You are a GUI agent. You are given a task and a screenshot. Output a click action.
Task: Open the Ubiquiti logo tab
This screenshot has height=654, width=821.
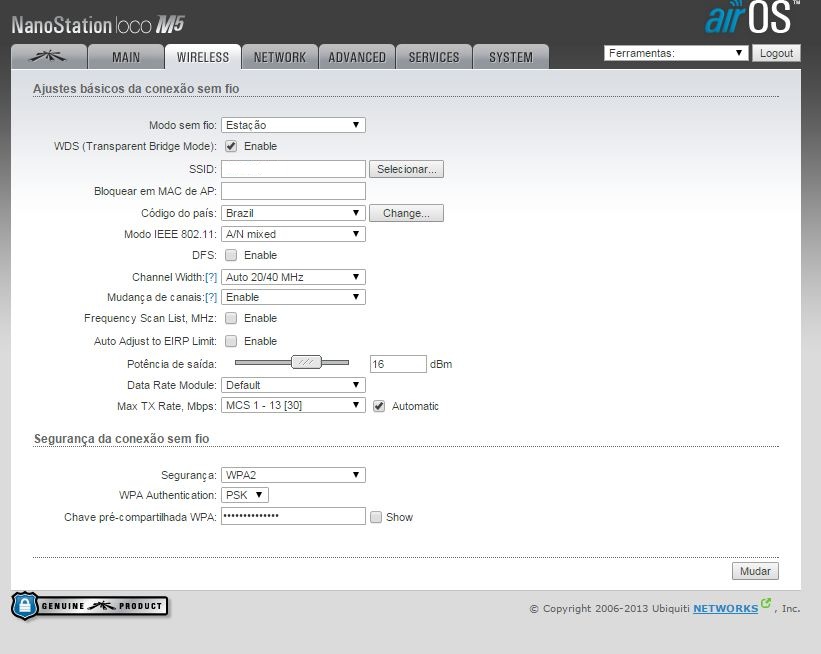(49, 57)
